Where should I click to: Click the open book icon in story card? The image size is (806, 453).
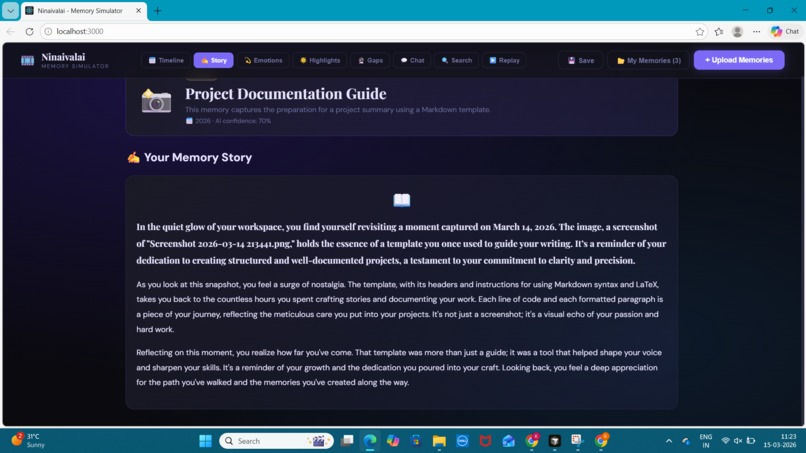click(x=401, y=200)
